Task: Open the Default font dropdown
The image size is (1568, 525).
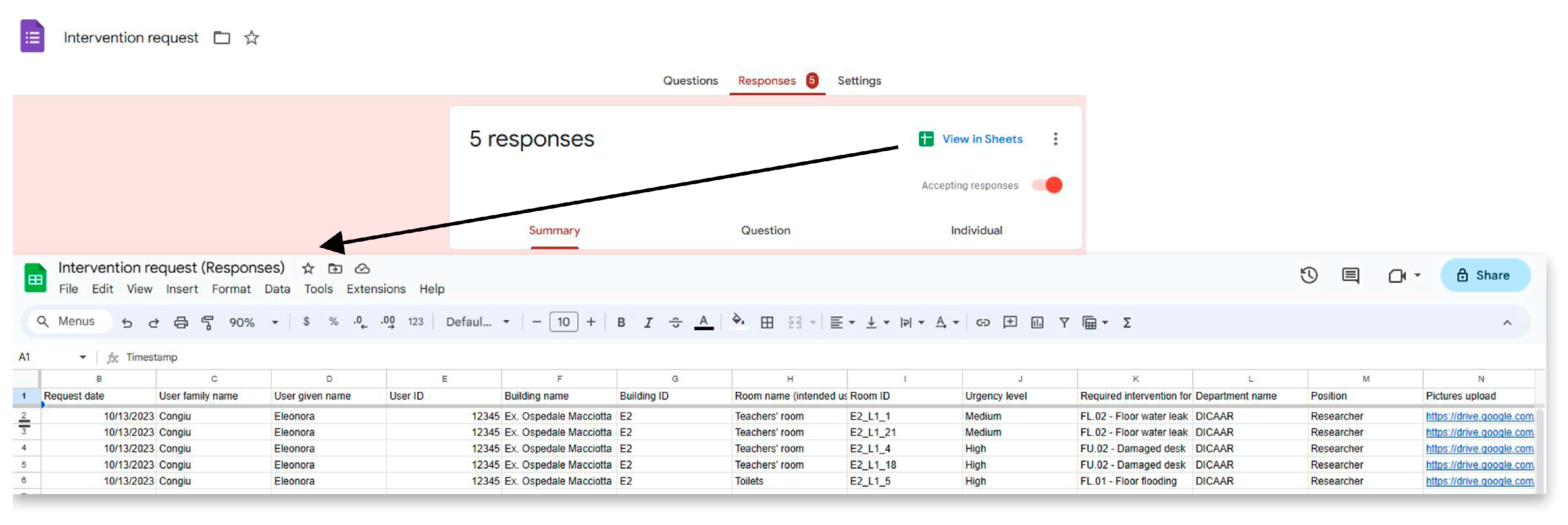Action: click(478, 322)
